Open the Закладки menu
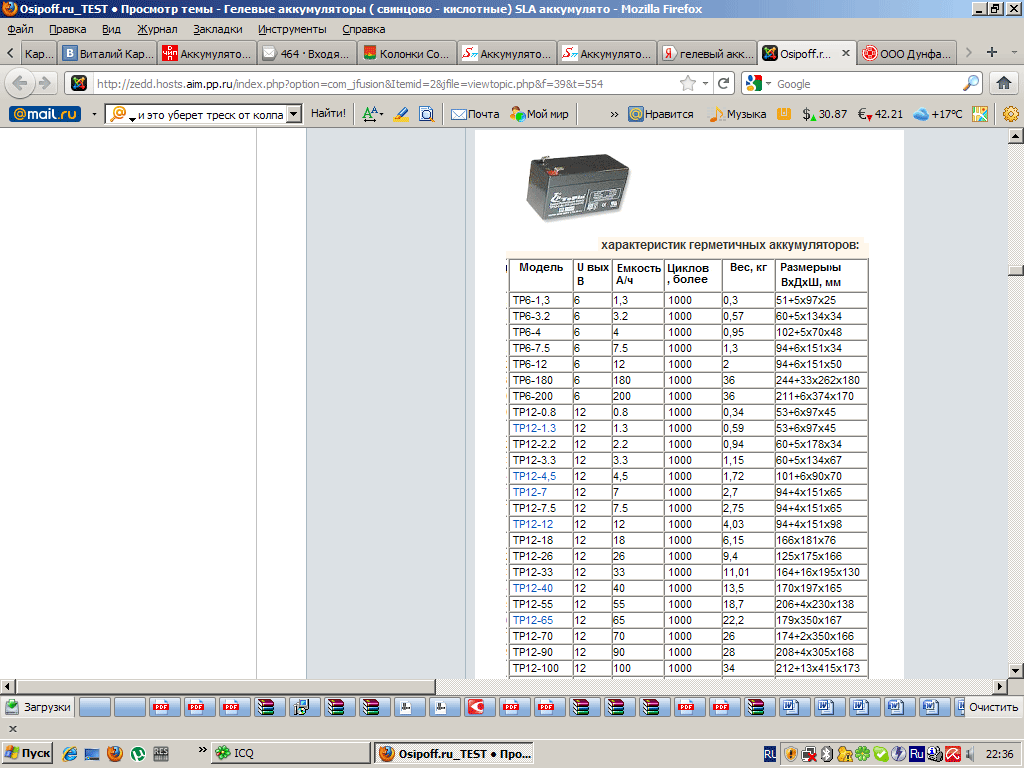Viewport: 1024px width, 768px height. click(x=217, y=29)
